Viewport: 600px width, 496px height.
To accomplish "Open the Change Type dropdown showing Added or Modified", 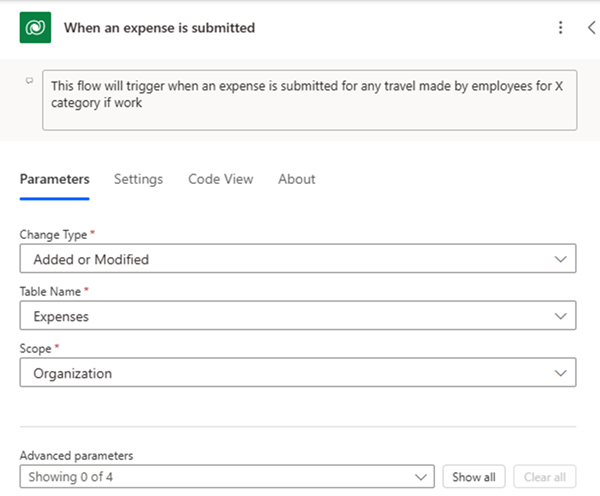I will tap(298, 259).
